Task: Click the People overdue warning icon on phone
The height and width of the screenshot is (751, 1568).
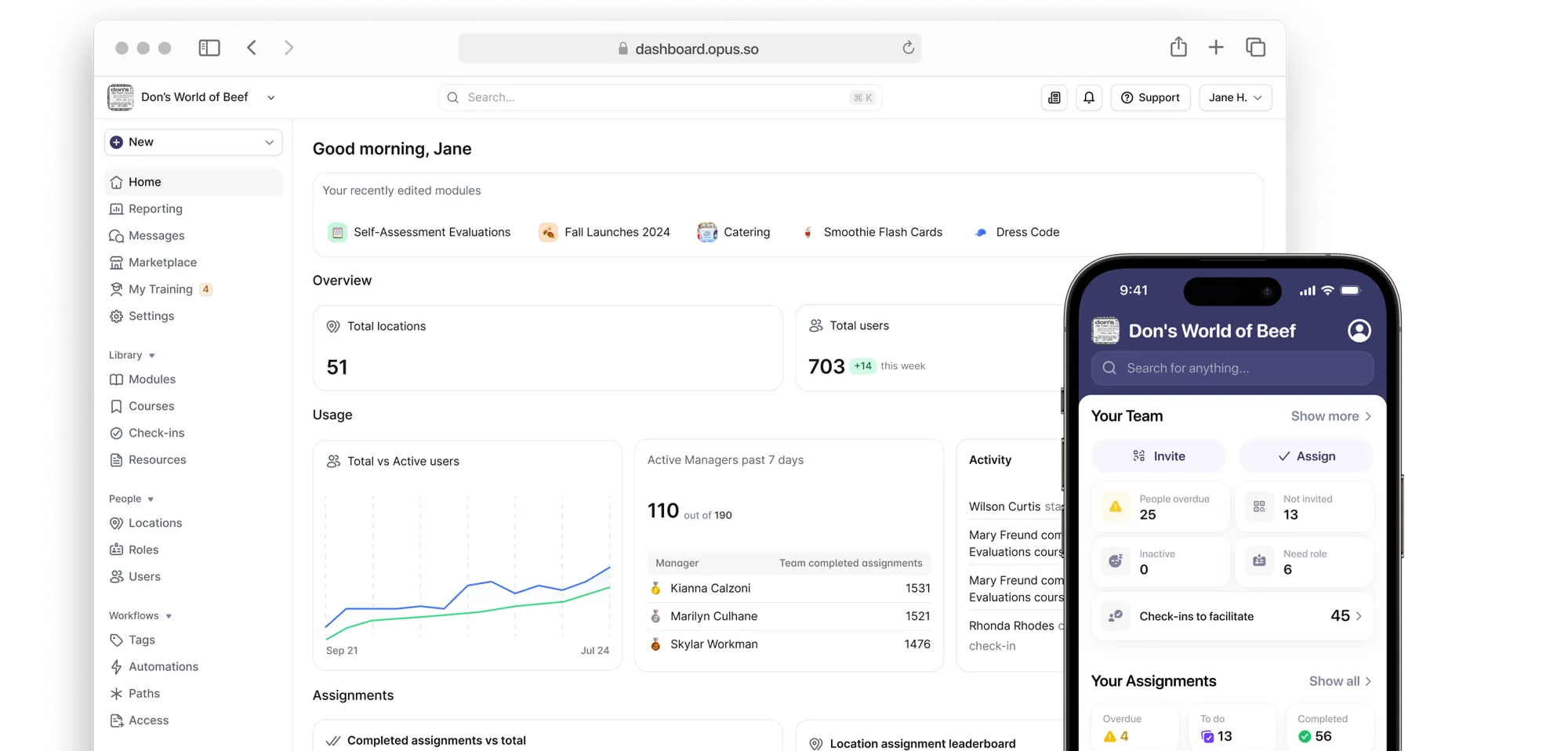Action: pyautogui.click(x=1115, y=506)
